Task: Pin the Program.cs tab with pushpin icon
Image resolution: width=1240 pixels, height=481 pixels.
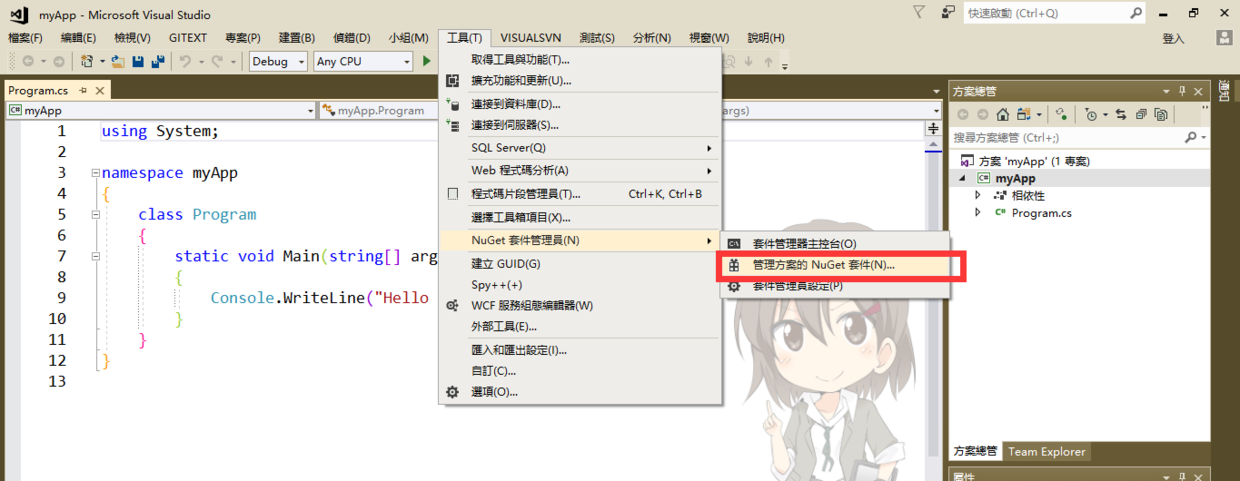Action: click(84, 91)
